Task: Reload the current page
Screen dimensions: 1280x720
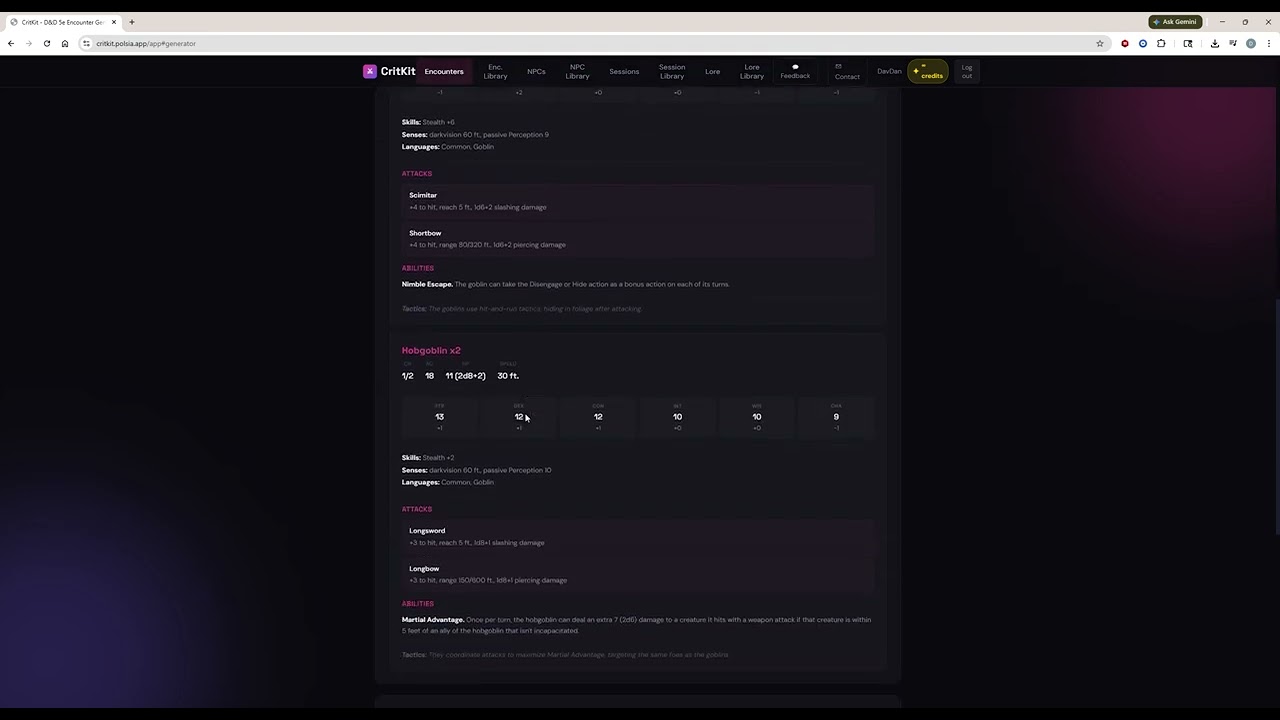Action: click(x=46, y=43)
